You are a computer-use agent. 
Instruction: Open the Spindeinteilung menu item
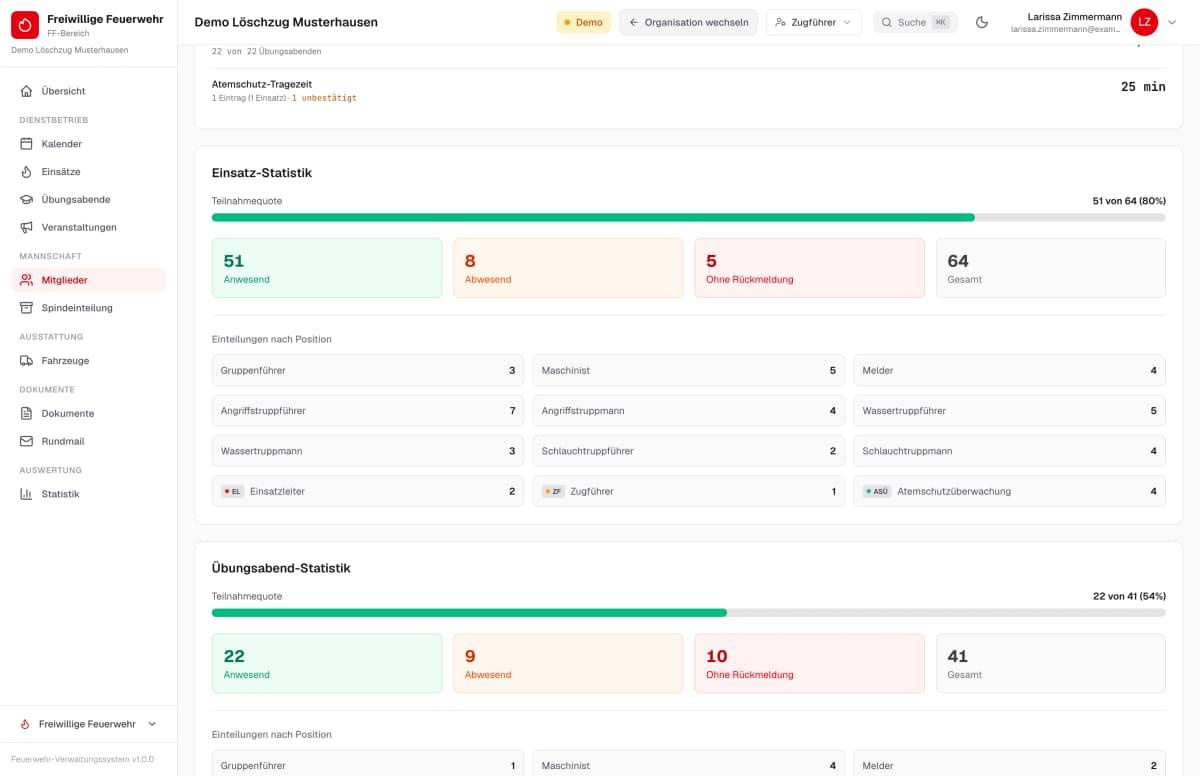(x=88, y=308)
